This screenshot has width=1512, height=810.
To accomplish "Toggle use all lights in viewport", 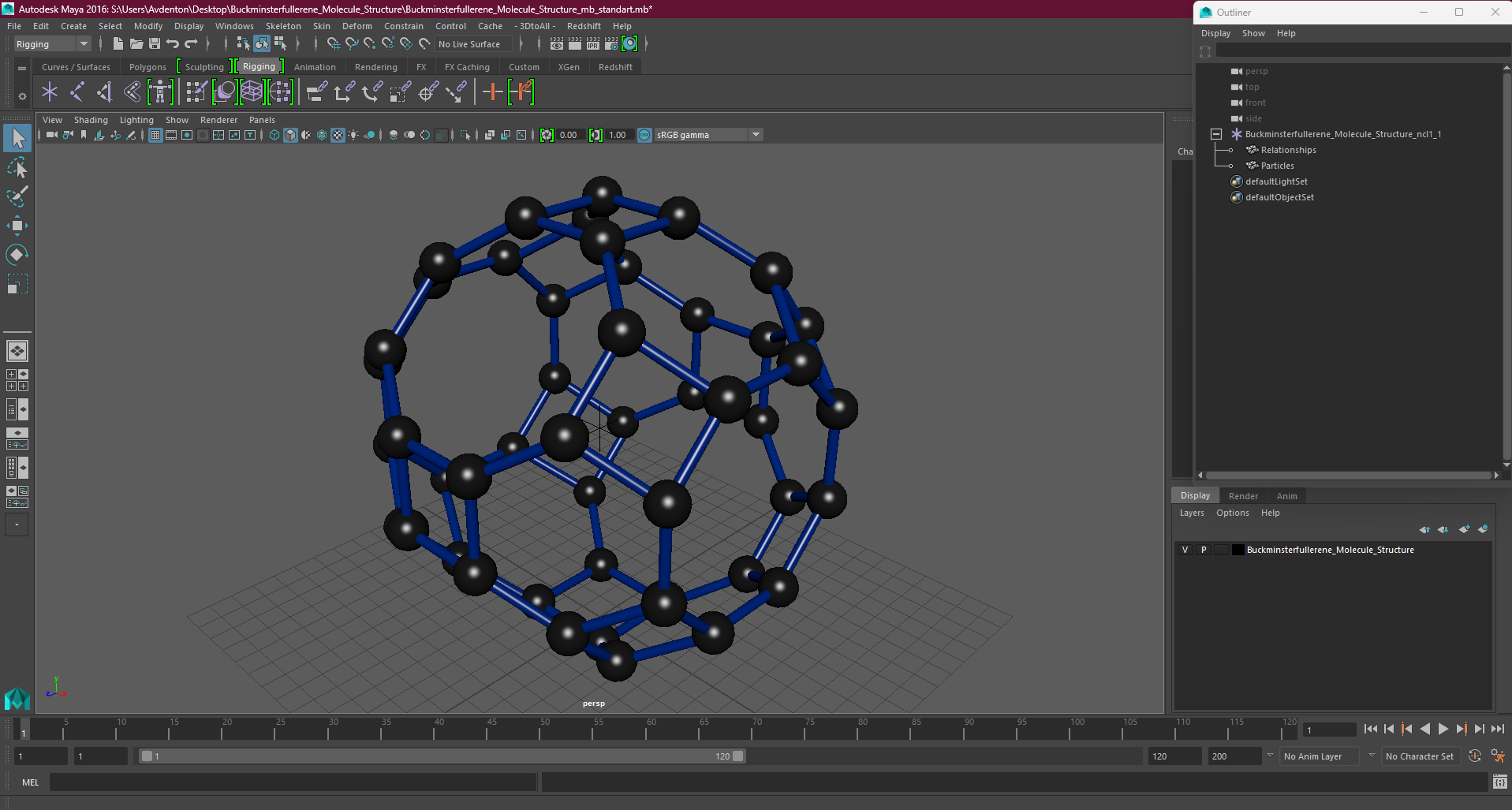I will (353, 135).
